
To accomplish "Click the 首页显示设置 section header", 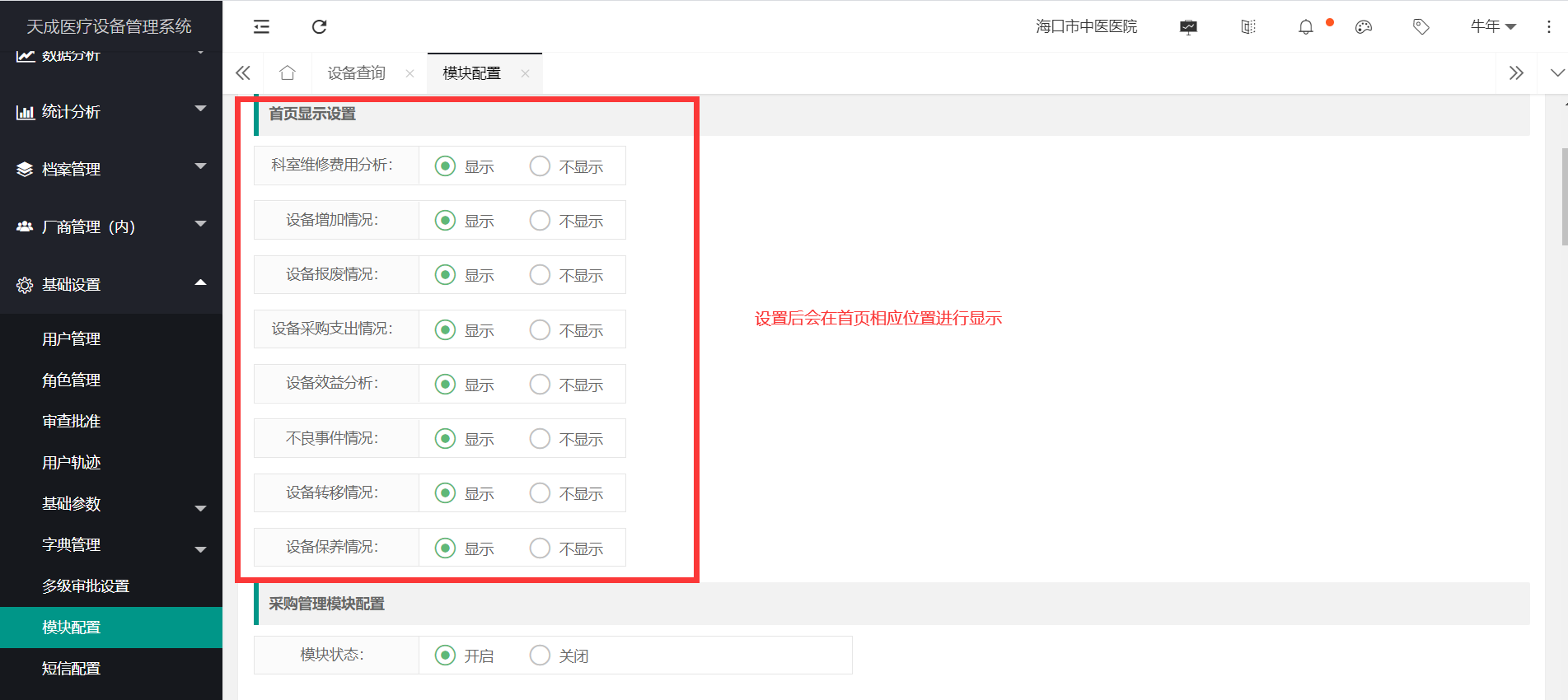I will (312, 114).
